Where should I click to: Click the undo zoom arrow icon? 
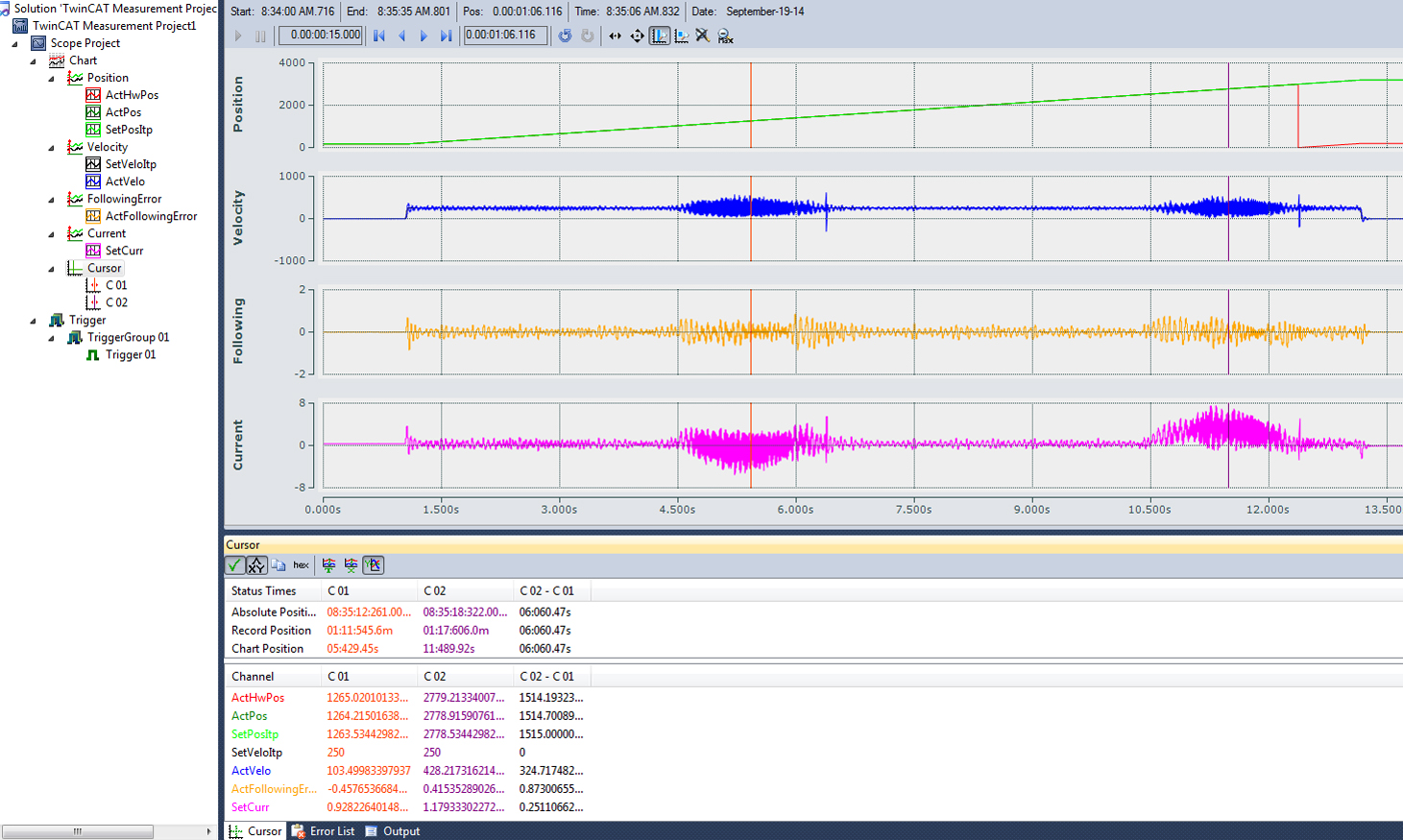pyautogui.click(x=565, y=36)
